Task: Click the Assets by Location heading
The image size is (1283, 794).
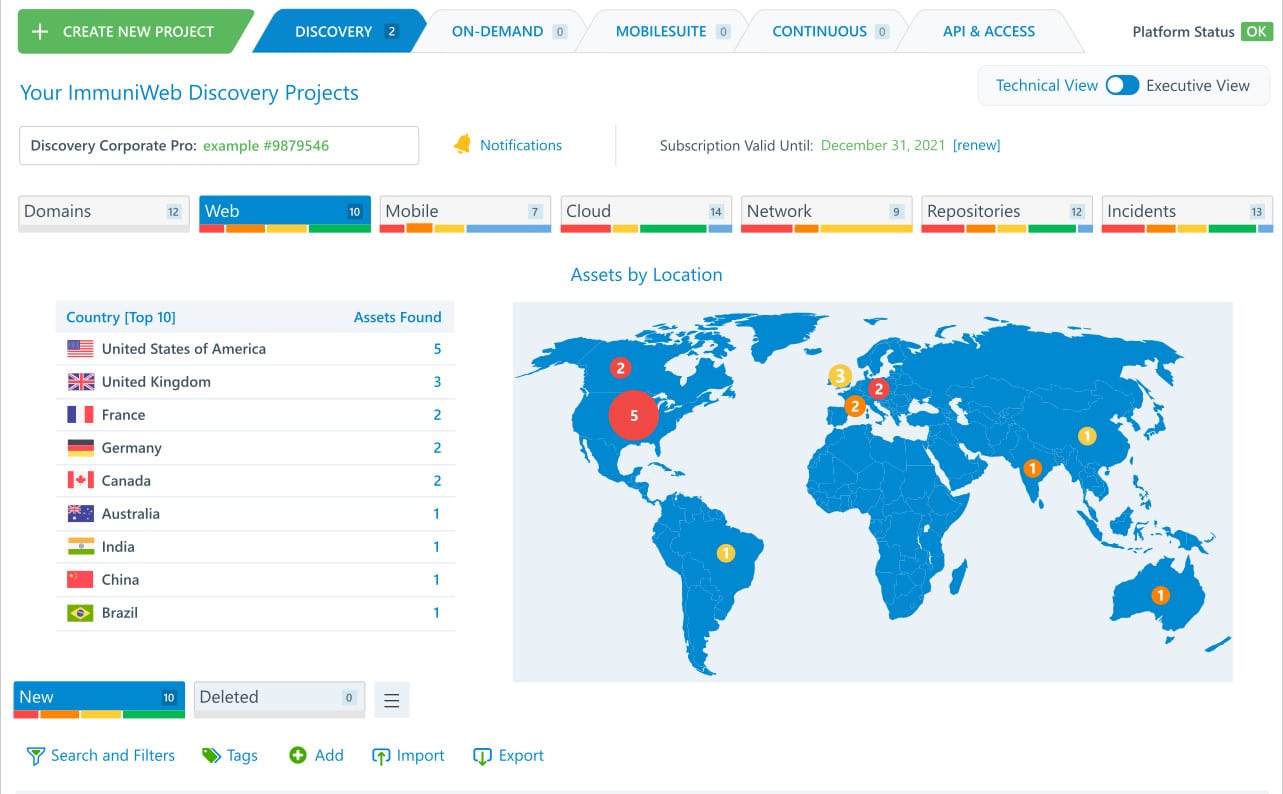Action: (646, 275)
